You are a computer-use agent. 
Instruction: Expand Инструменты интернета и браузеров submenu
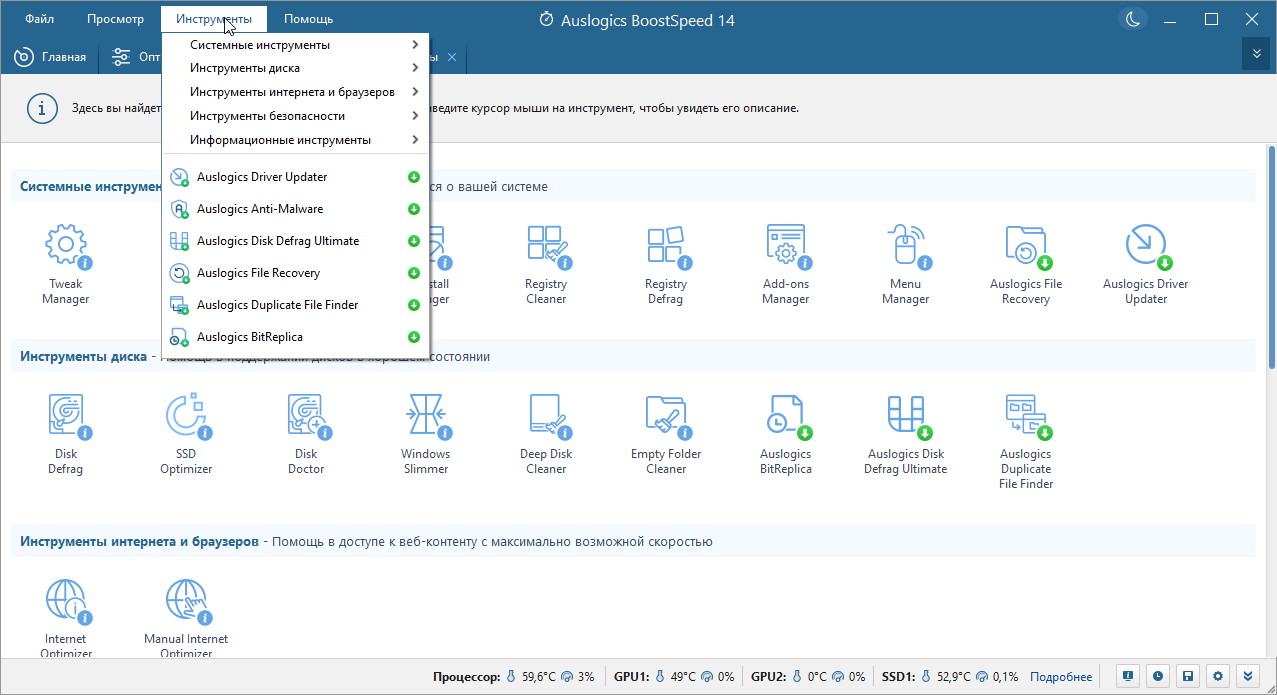coord(296,92)
